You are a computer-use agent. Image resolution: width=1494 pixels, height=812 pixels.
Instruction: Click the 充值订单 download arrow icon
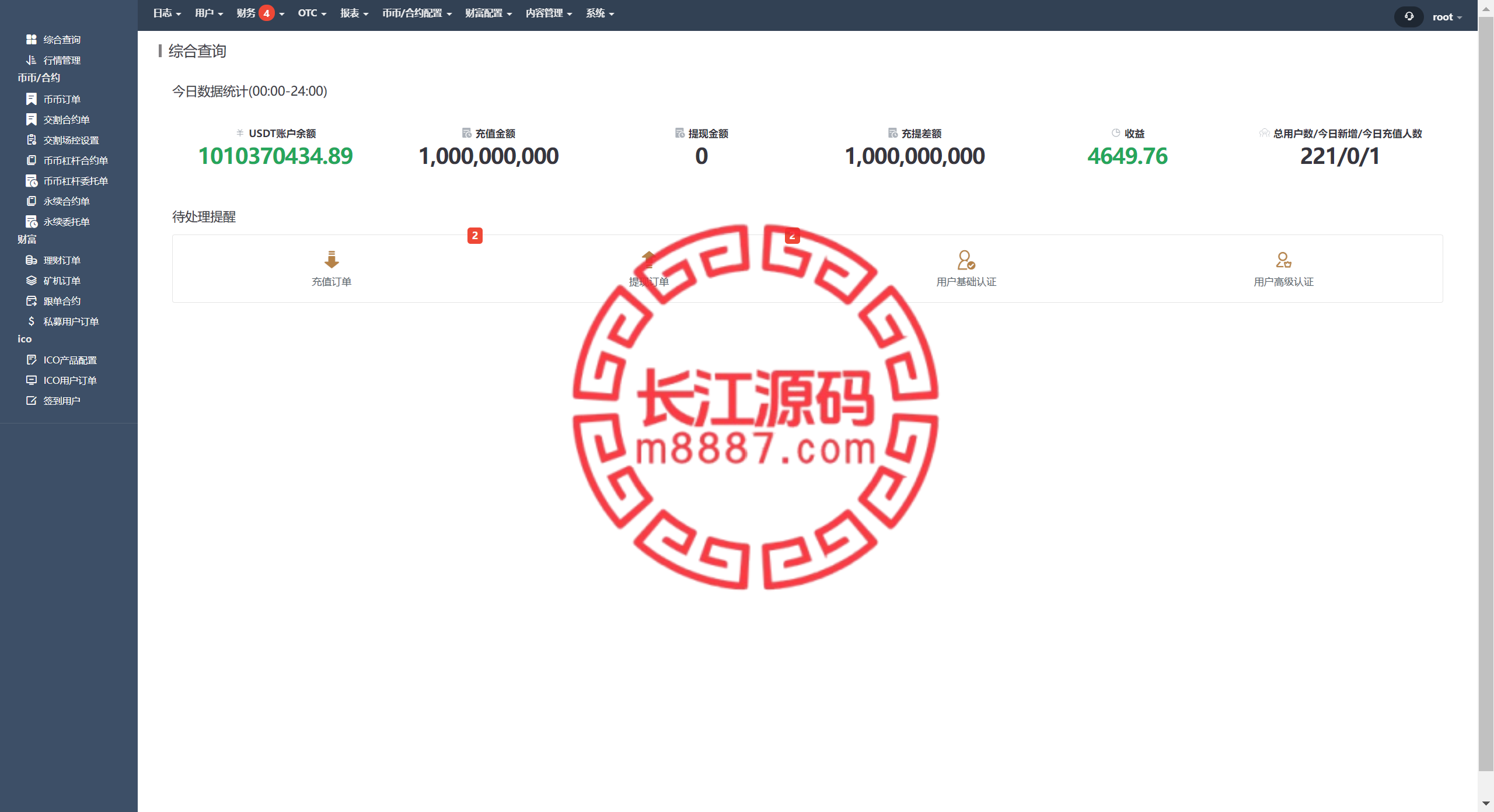(x=331, y=260)
